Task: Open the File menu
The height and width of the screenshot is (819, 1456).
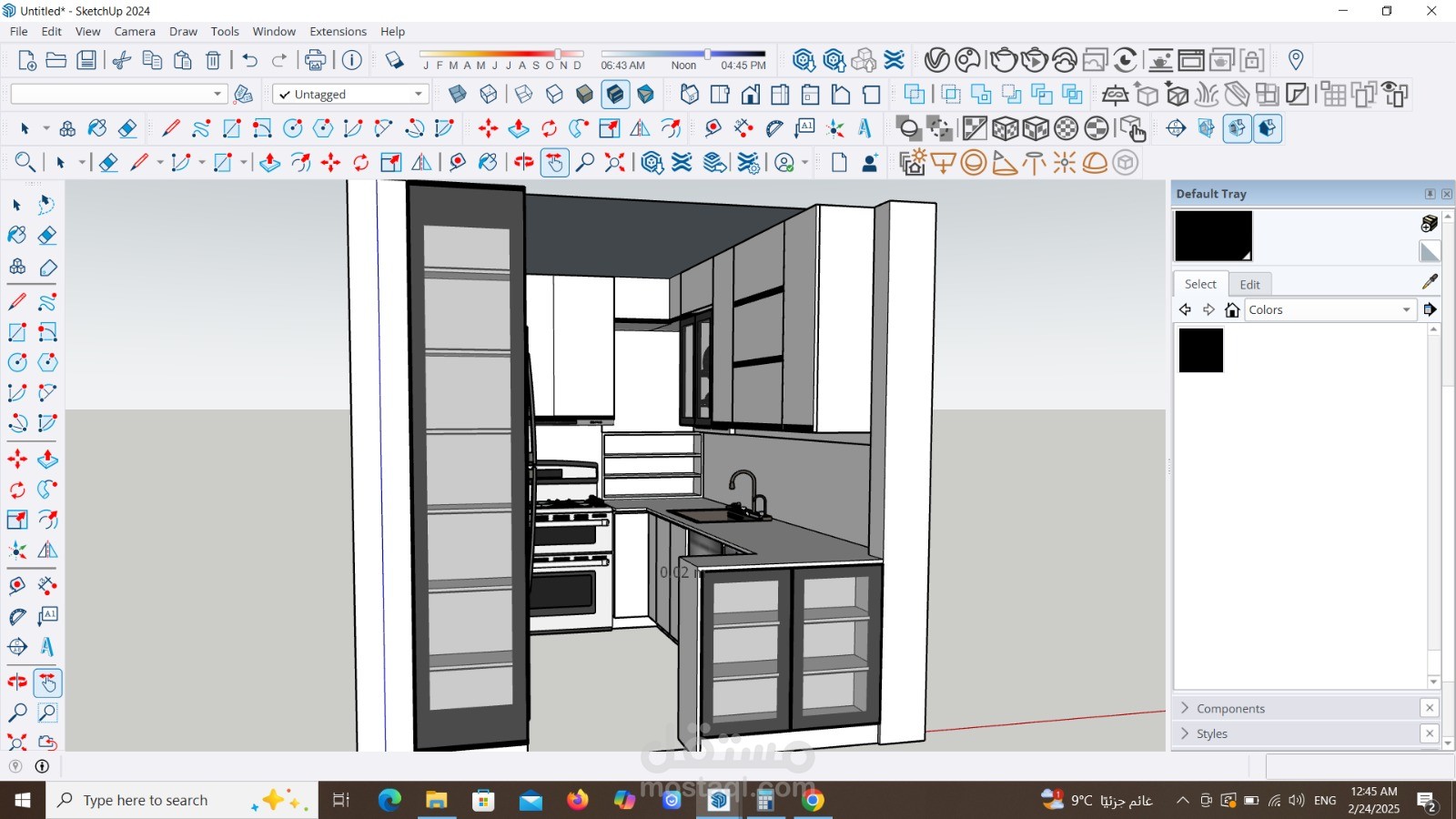Action: [19, 31]
